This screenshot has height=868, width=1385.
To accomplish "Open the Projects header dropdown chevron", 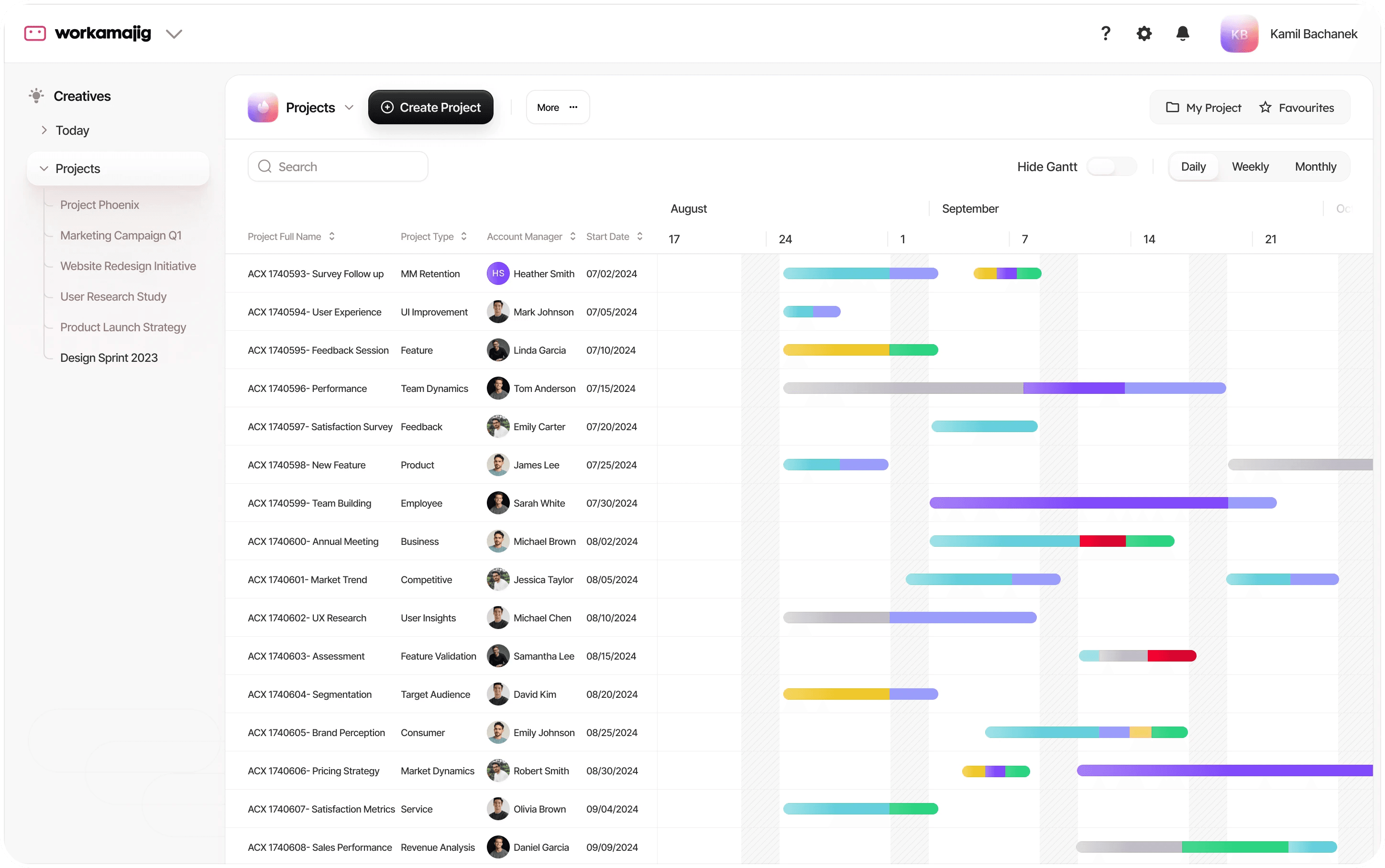I will pyautogui.click(x=349, y=108).
